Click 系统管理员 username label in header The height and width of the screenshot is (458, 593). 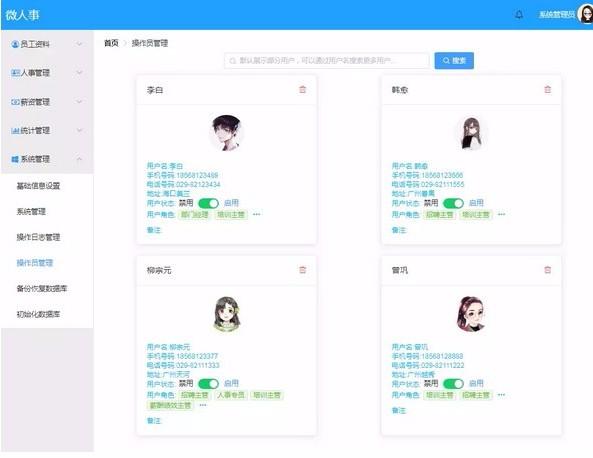point(557,15)
